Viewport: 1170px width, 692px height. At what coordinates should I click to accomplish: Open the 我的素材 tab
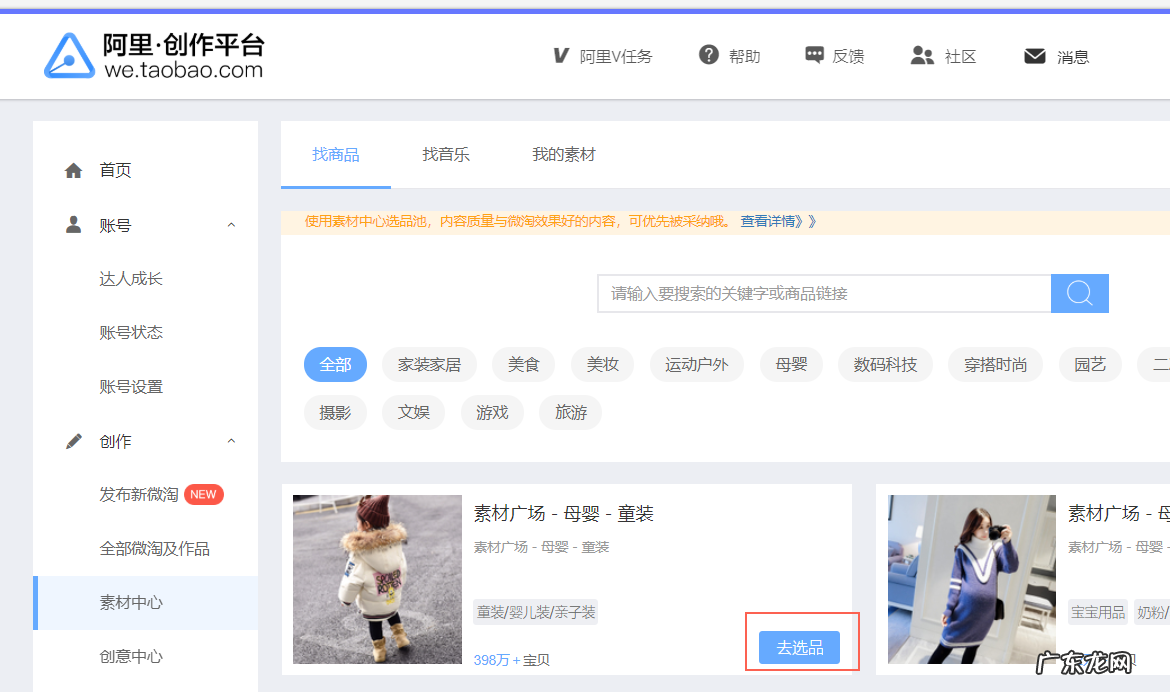[563, 155]
